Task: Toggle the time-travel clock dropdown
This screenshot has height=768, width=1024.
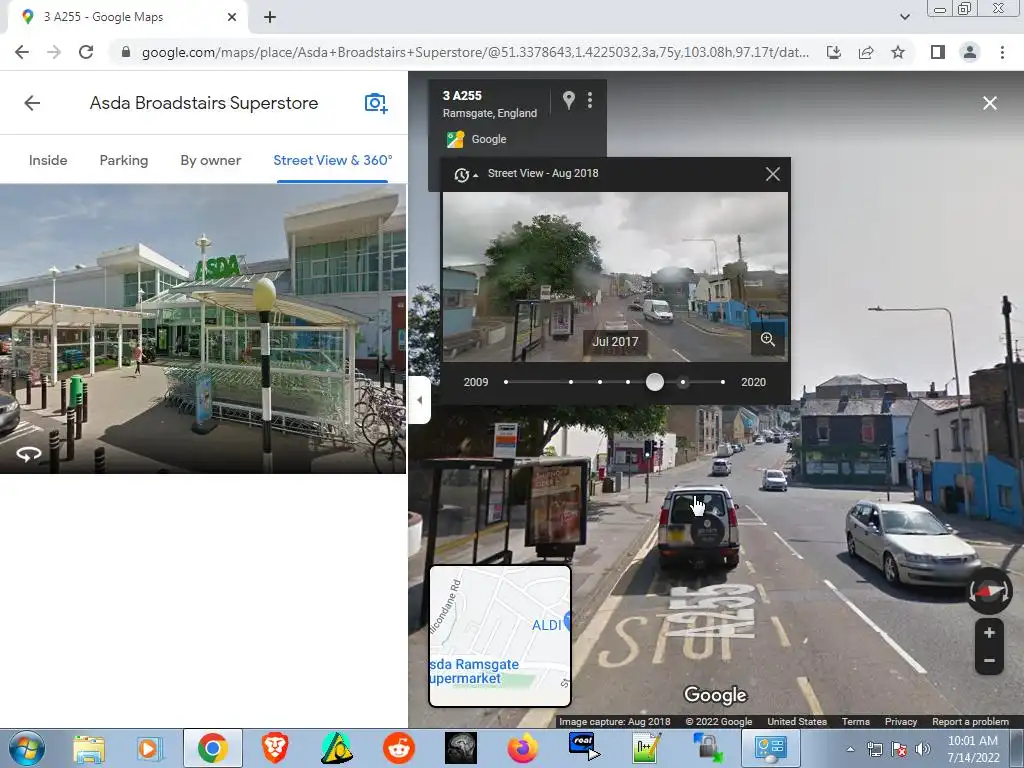Action: 466,174
